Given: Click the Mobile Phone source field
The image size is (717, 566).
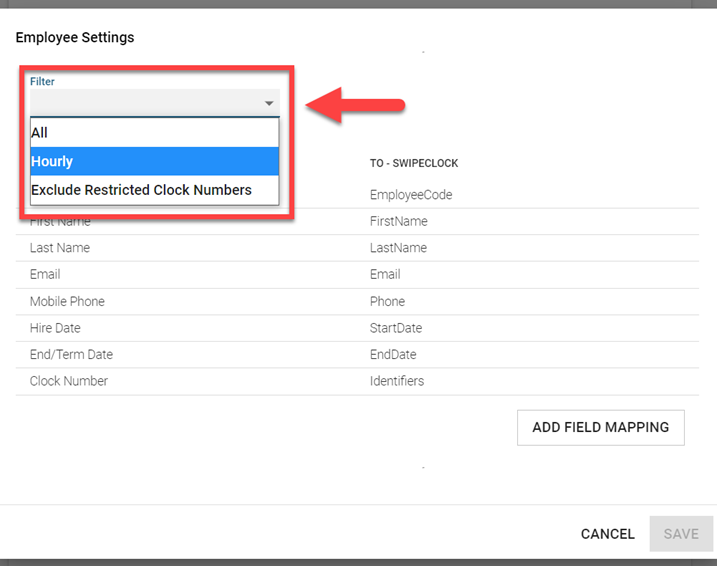Looking at the screenshot, I should (67, 301).
